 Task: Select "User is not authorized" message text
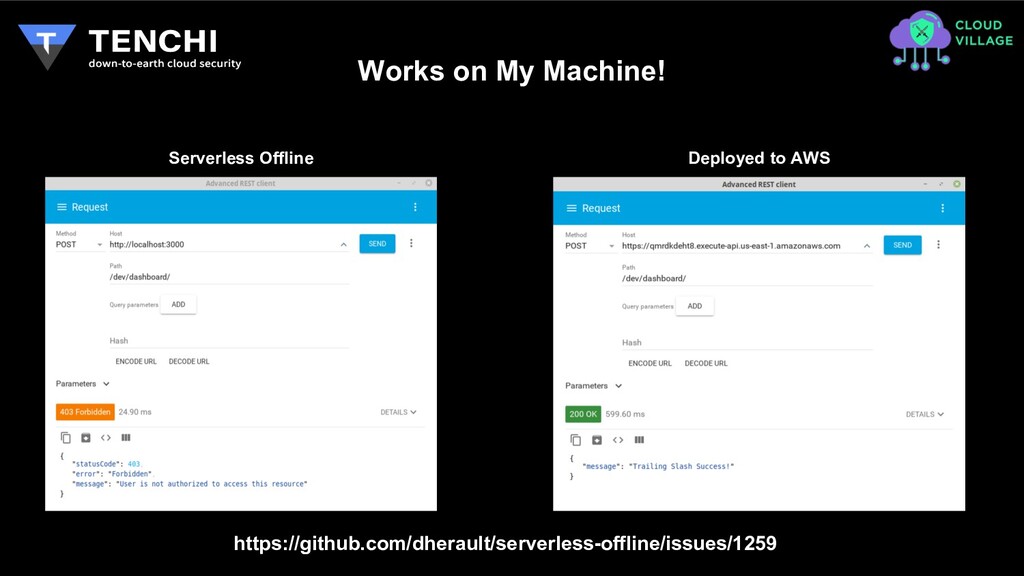click(x=212, y=484)
